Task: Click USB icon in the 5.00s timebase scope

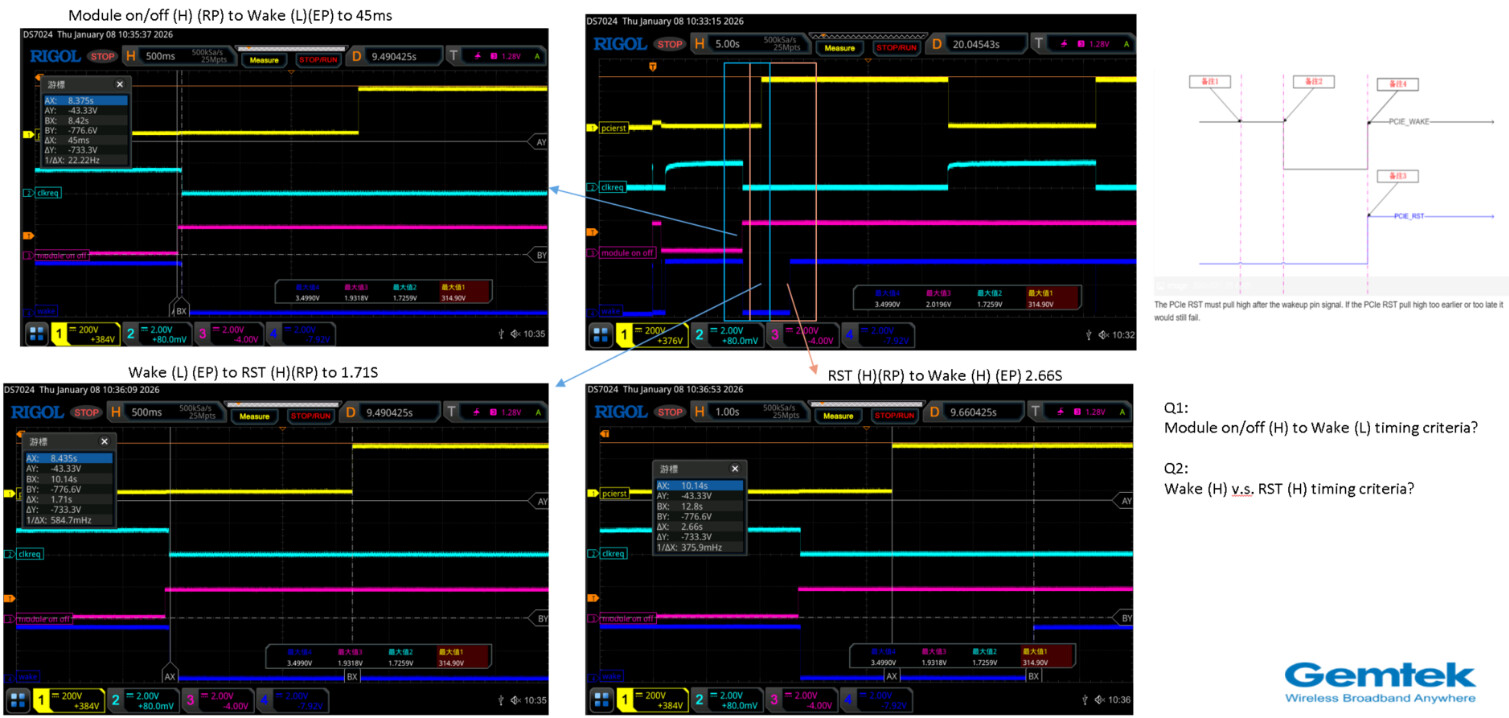Action: [x=1089, y=334]
